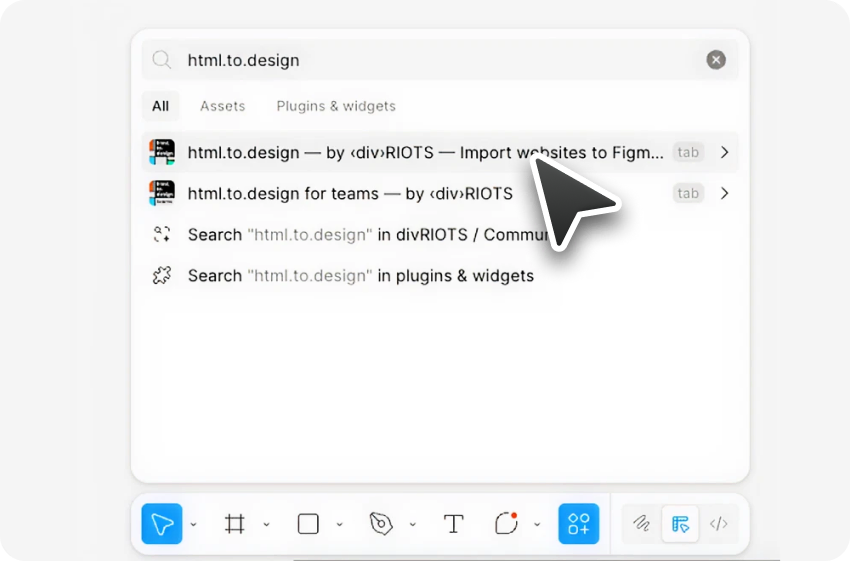
Task: Select the Frame tool
Action: 235,524
